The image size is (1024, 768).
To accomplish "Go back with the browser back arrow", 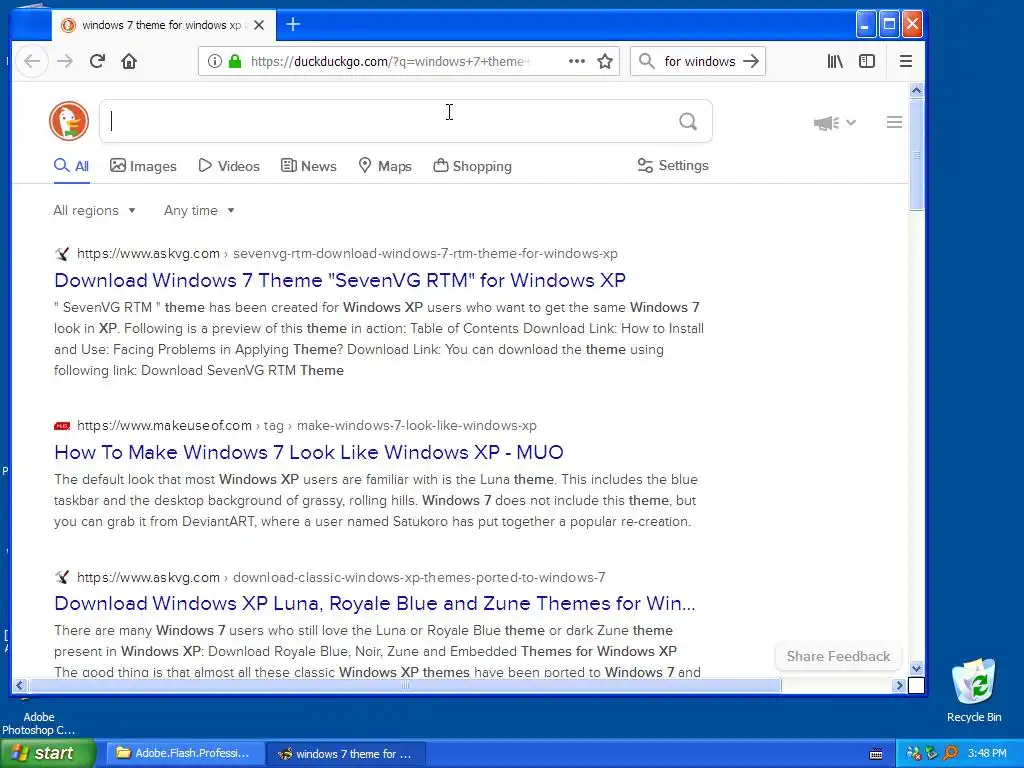I will coord(31,61).
